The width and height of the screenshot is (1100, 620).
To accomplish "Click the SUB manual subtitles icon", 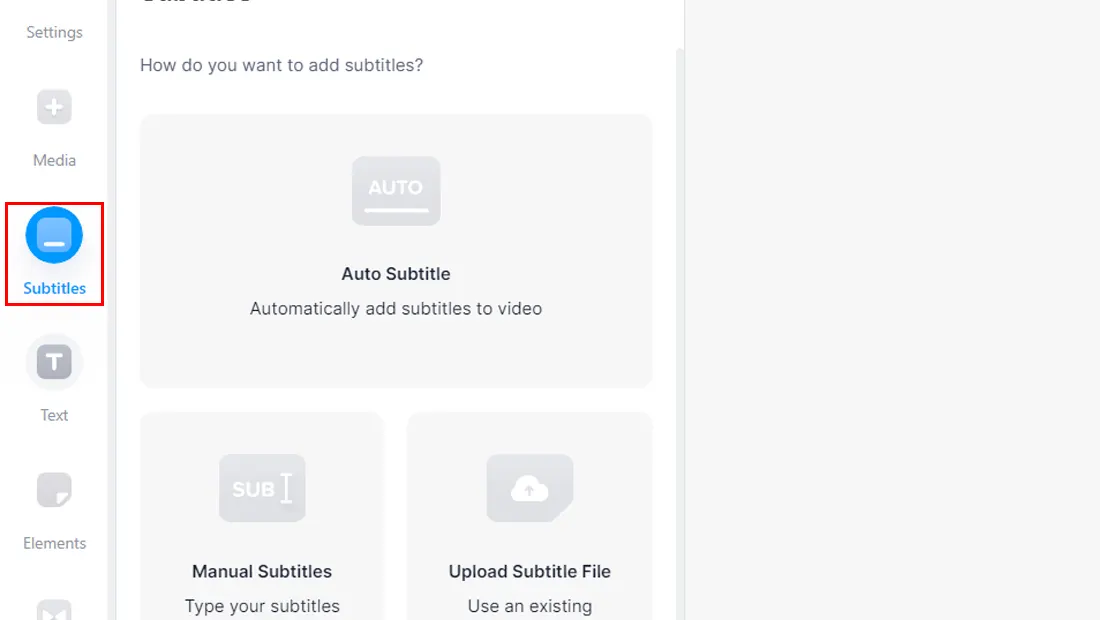I will coord(262,488).
